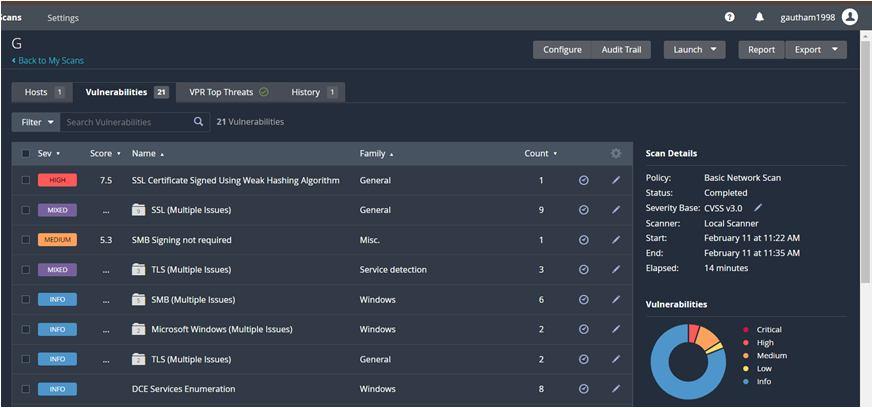Switch to the Hosts tab
Viewport: 872px width, 408px height.
[x=42, y=92]
